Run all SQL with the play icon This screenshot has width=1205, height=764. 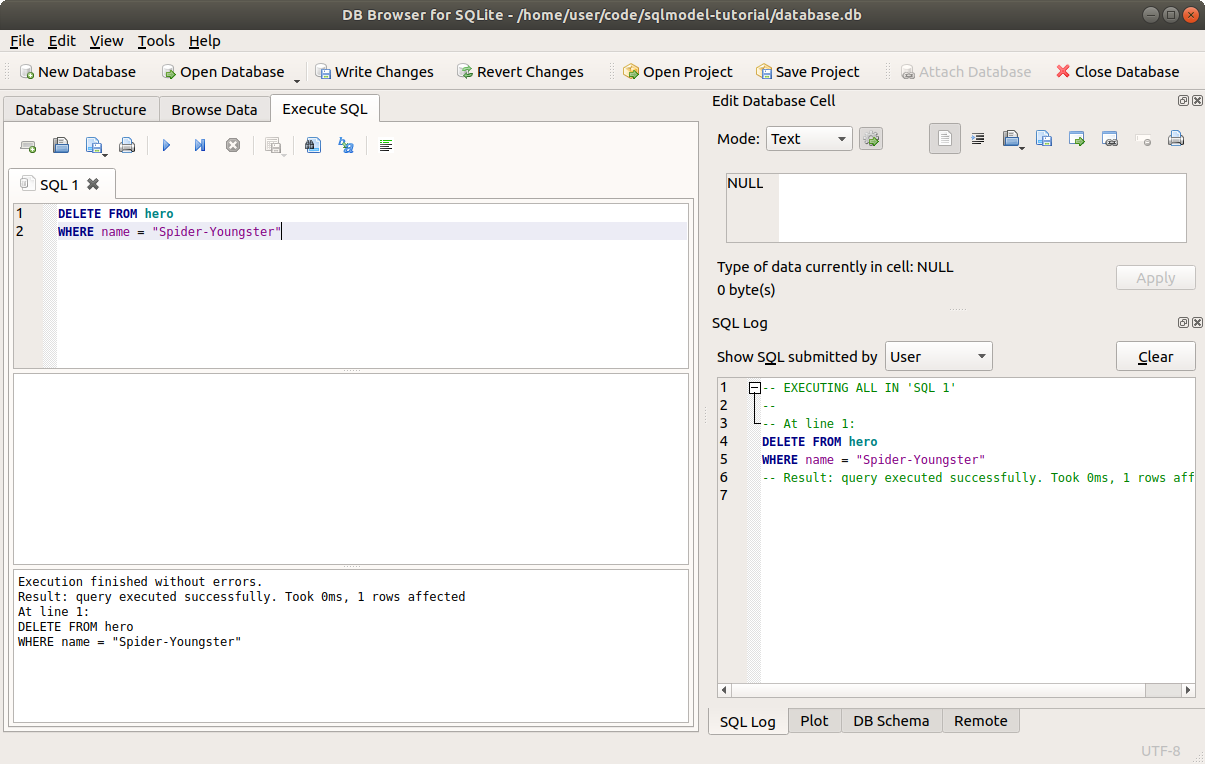point(166,146)
